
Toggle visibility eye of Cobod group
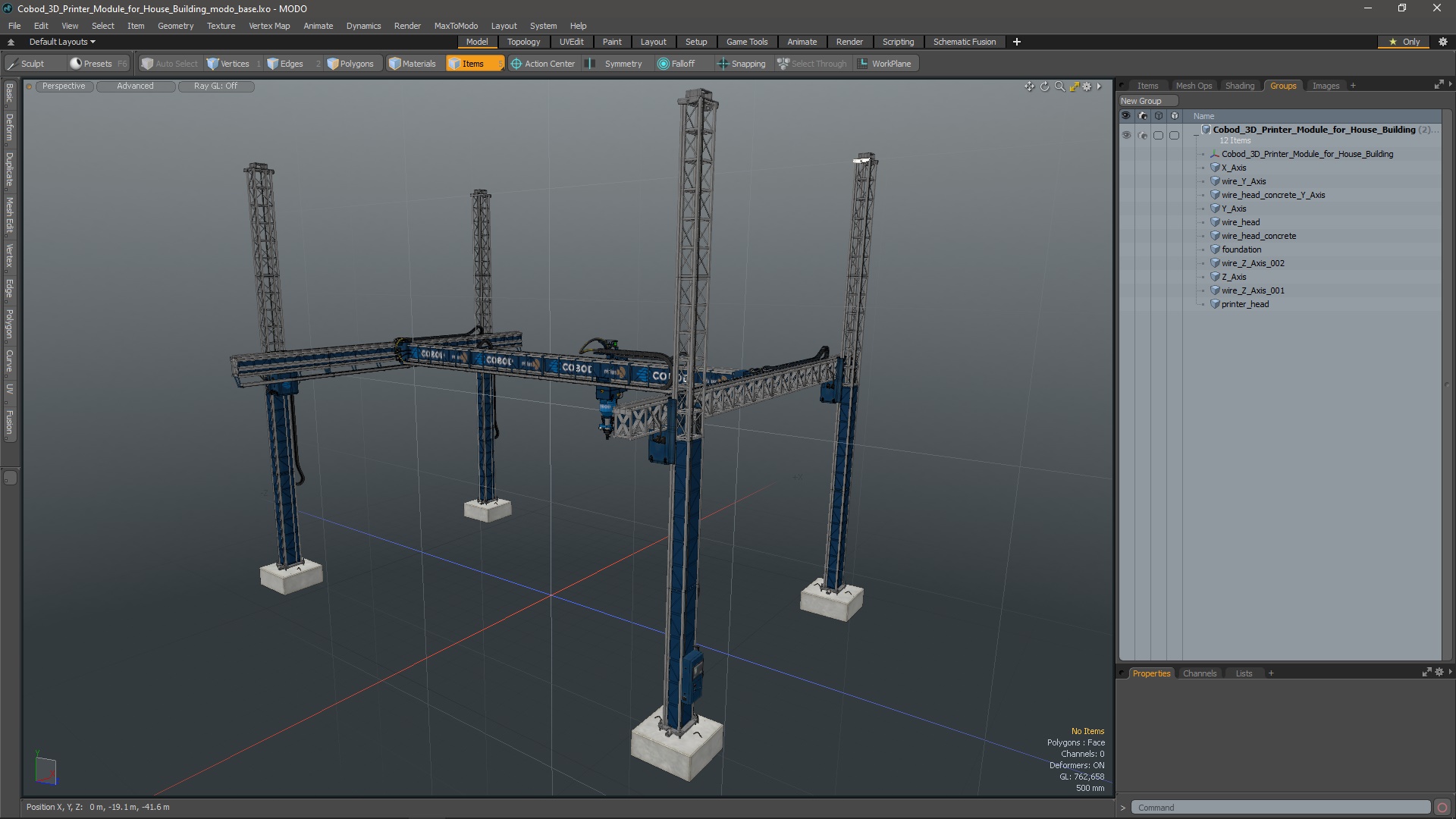click(1126, 135)
